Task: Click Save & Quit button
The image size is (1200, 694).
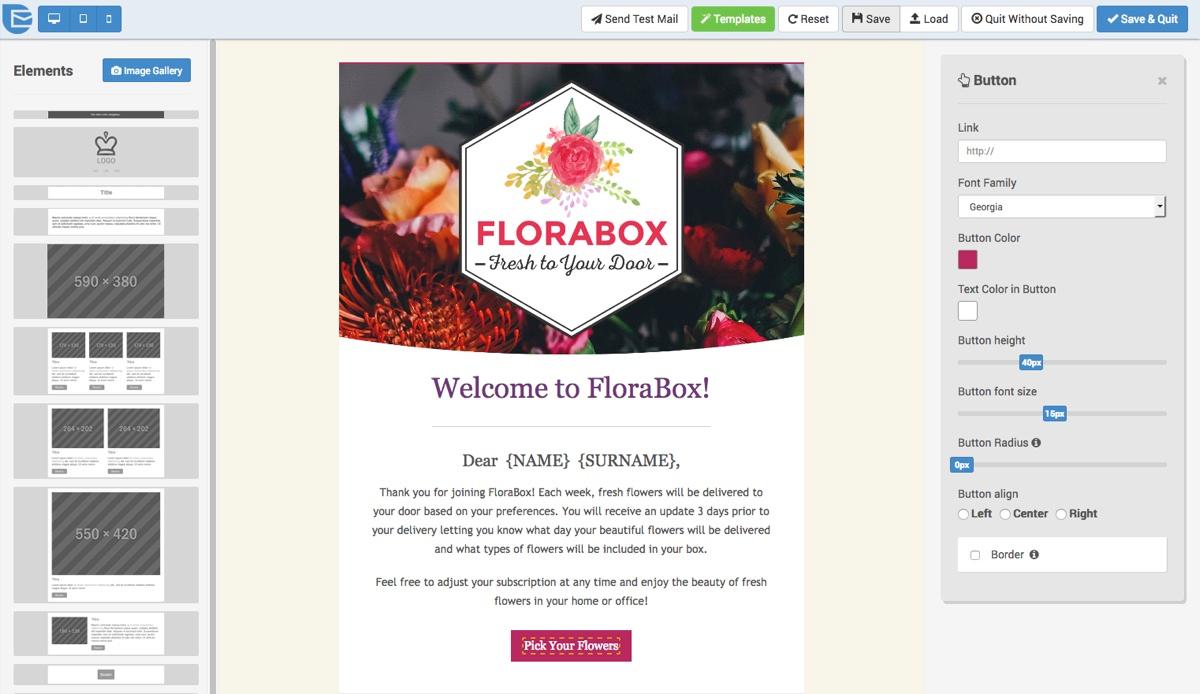Action: click(1142, 19)
